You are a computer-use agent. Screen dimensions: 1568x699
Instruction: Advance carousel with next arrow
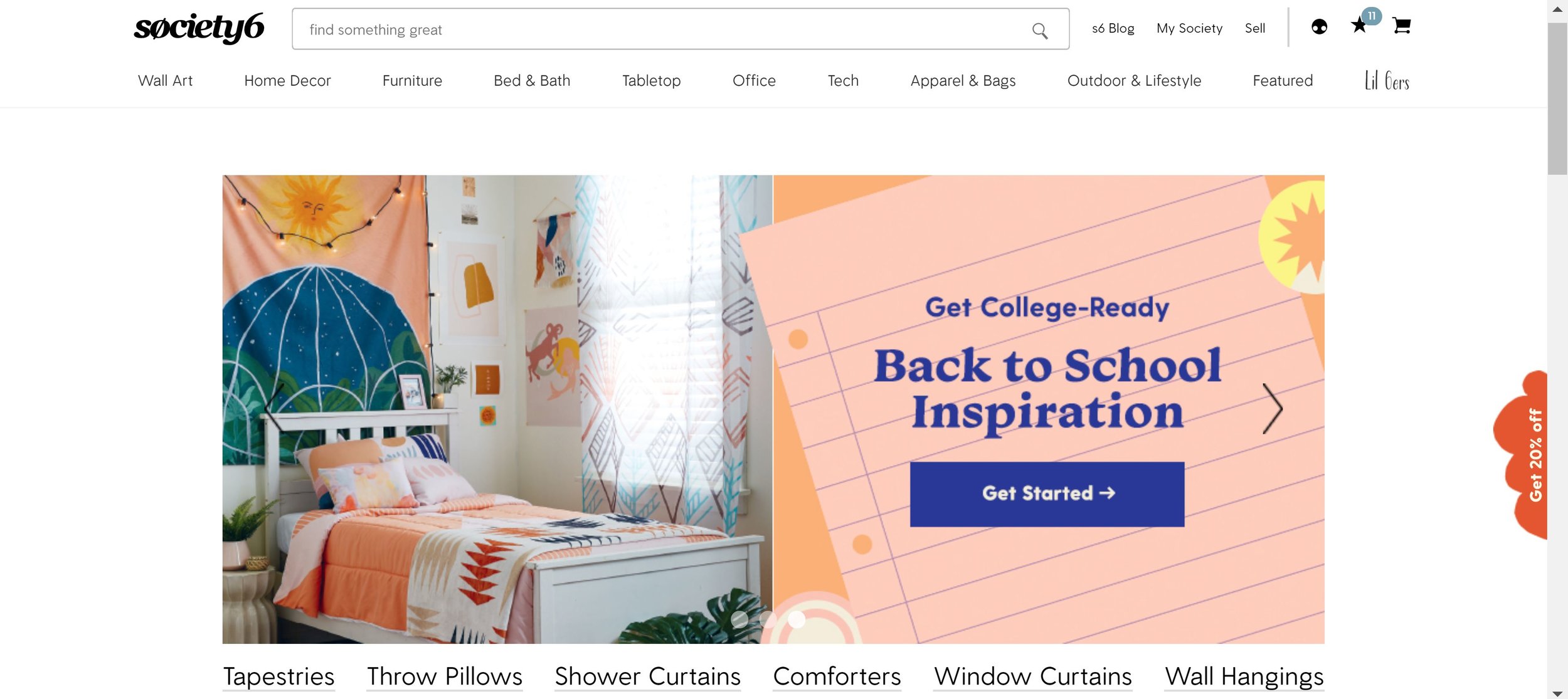(x=1273, y=409)
